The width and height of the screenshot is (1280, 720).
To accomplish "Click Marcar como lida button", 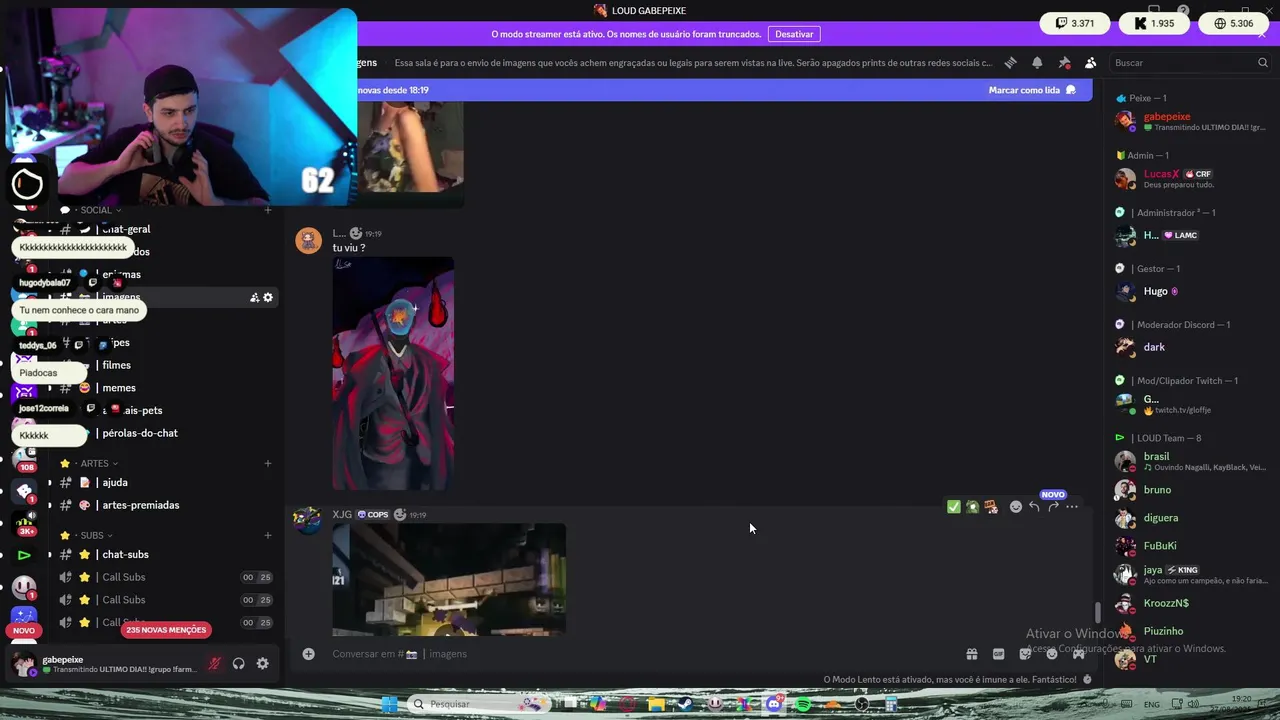I will tap(1032, 90).
